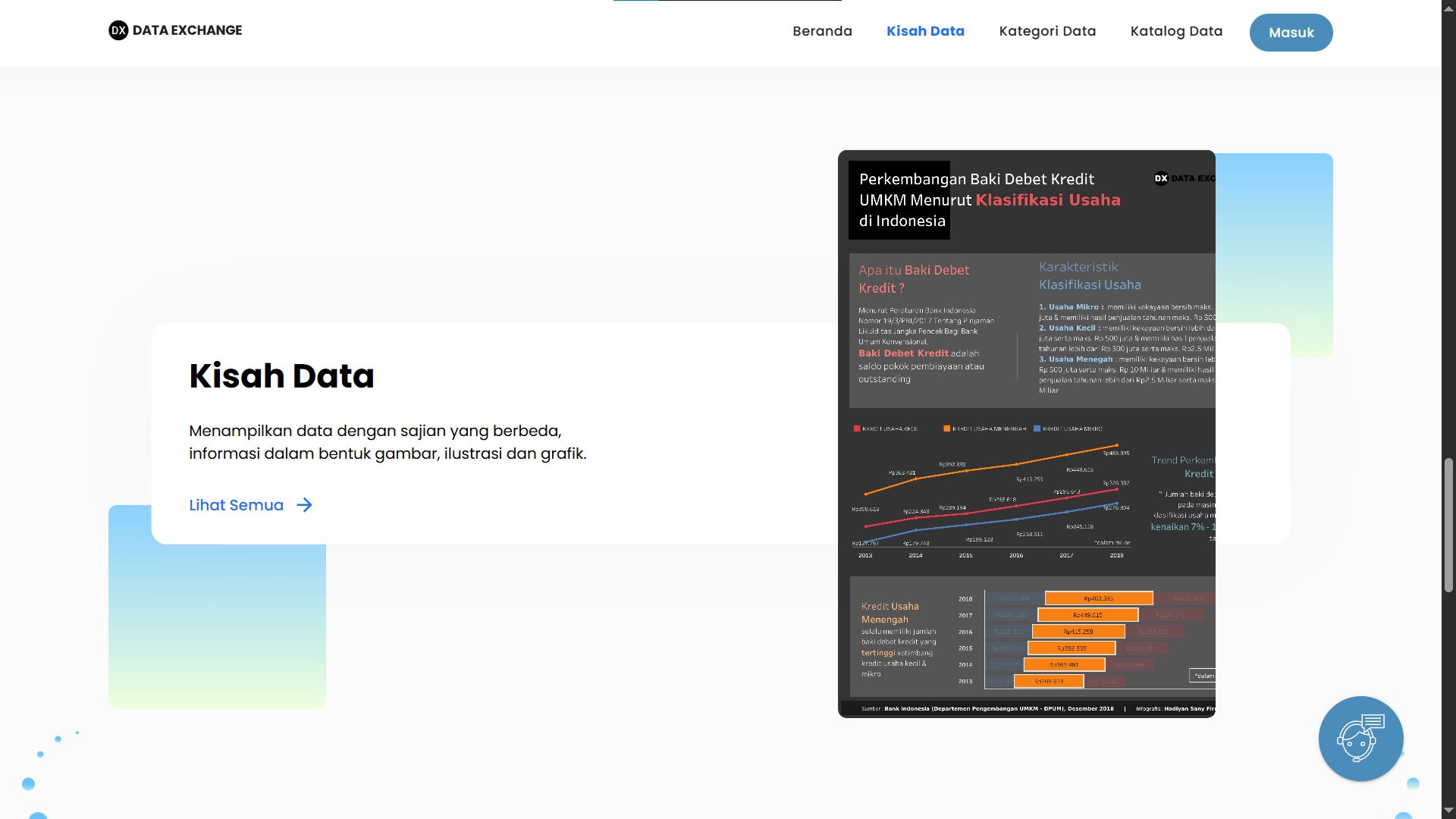The height and width of the screenshot is (819, 1456).
Task: Click the Kisah Data heading
Action: [x=281, y=376]
